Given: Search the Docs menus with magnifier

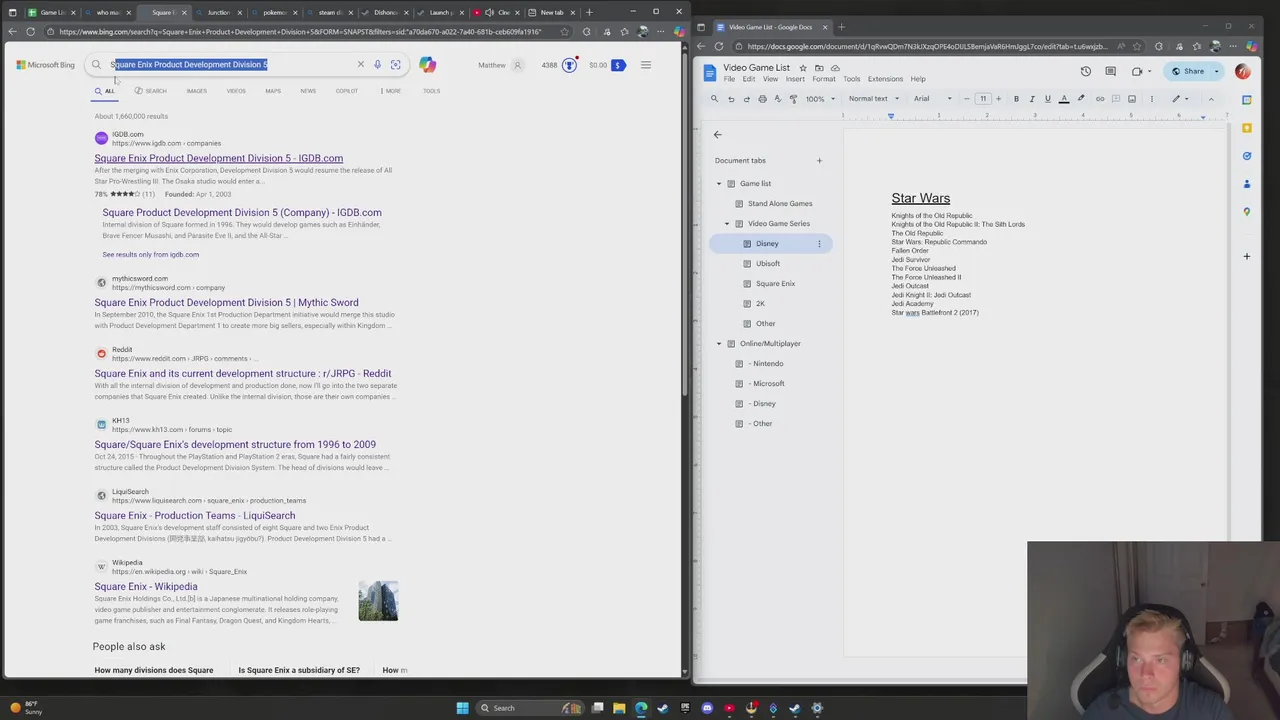Looking at the screenshot, I should [x=714, y=99].
